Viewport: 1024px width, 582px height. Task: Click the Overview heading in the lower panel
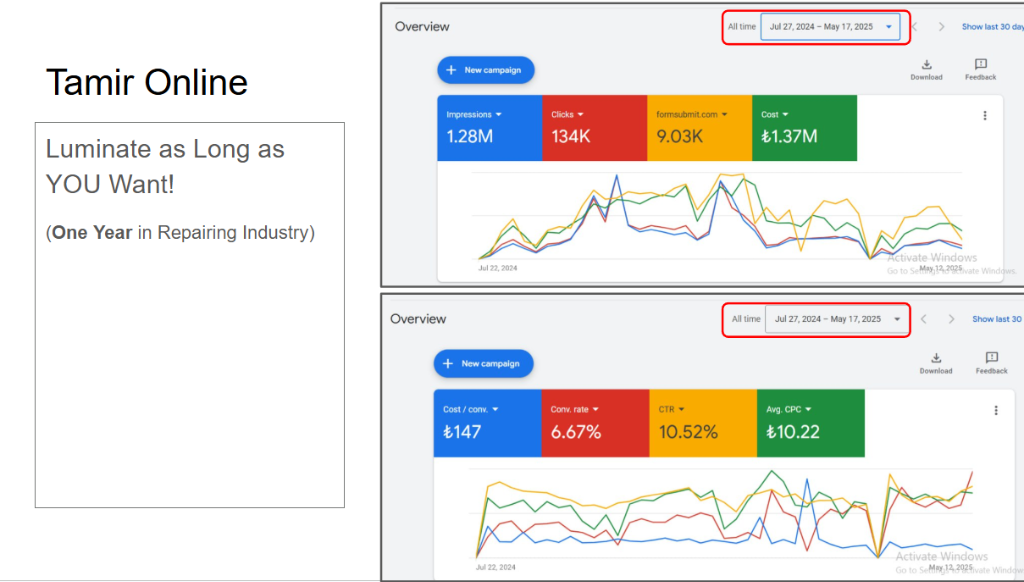coord(418,319)
